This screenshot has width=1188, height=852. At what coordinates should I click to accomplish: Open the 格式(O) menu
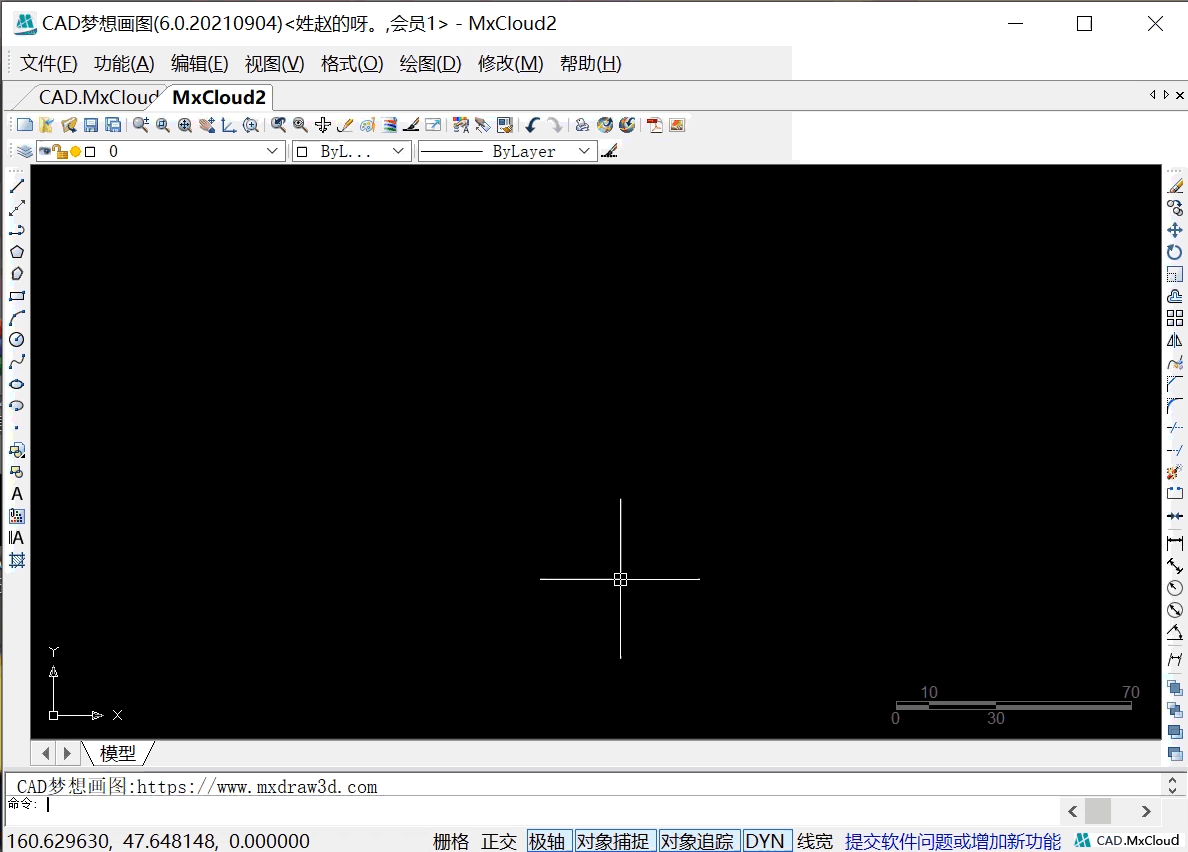point(352,64)
